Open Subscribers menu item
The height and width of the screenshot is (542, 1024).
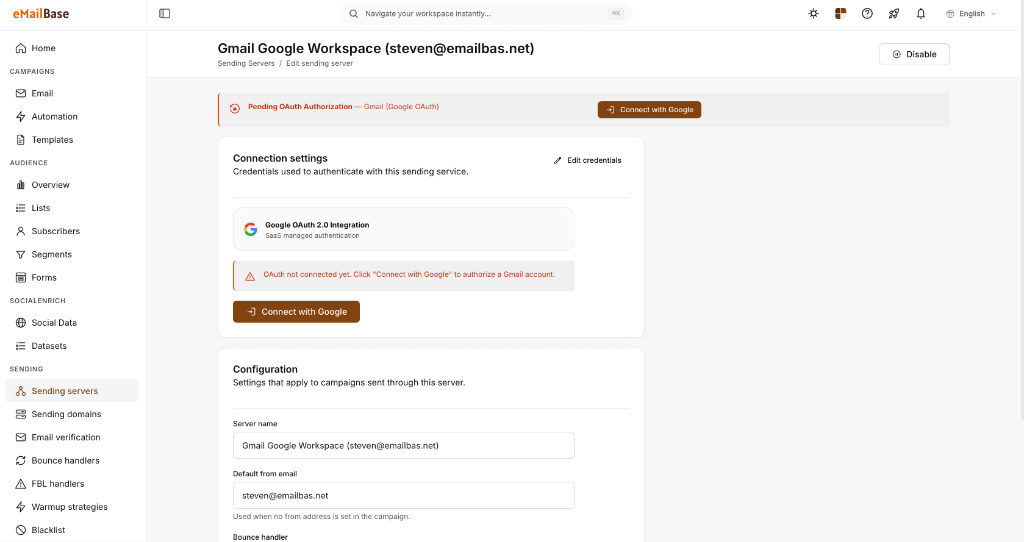pyautogui.click(x=72, y=231)
